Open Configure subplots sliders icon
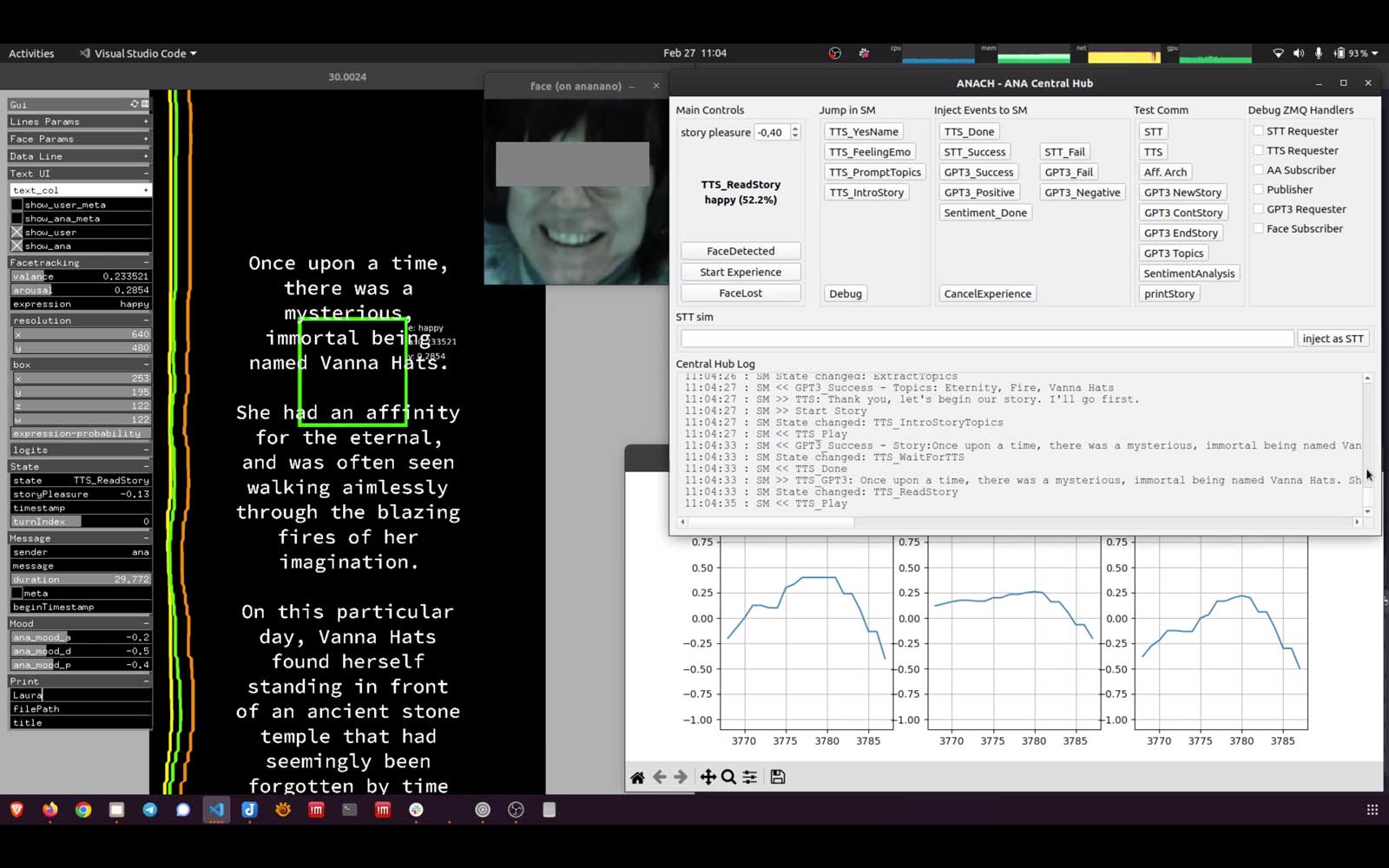This screenshot has height=868, width=1389. [750, 777]
